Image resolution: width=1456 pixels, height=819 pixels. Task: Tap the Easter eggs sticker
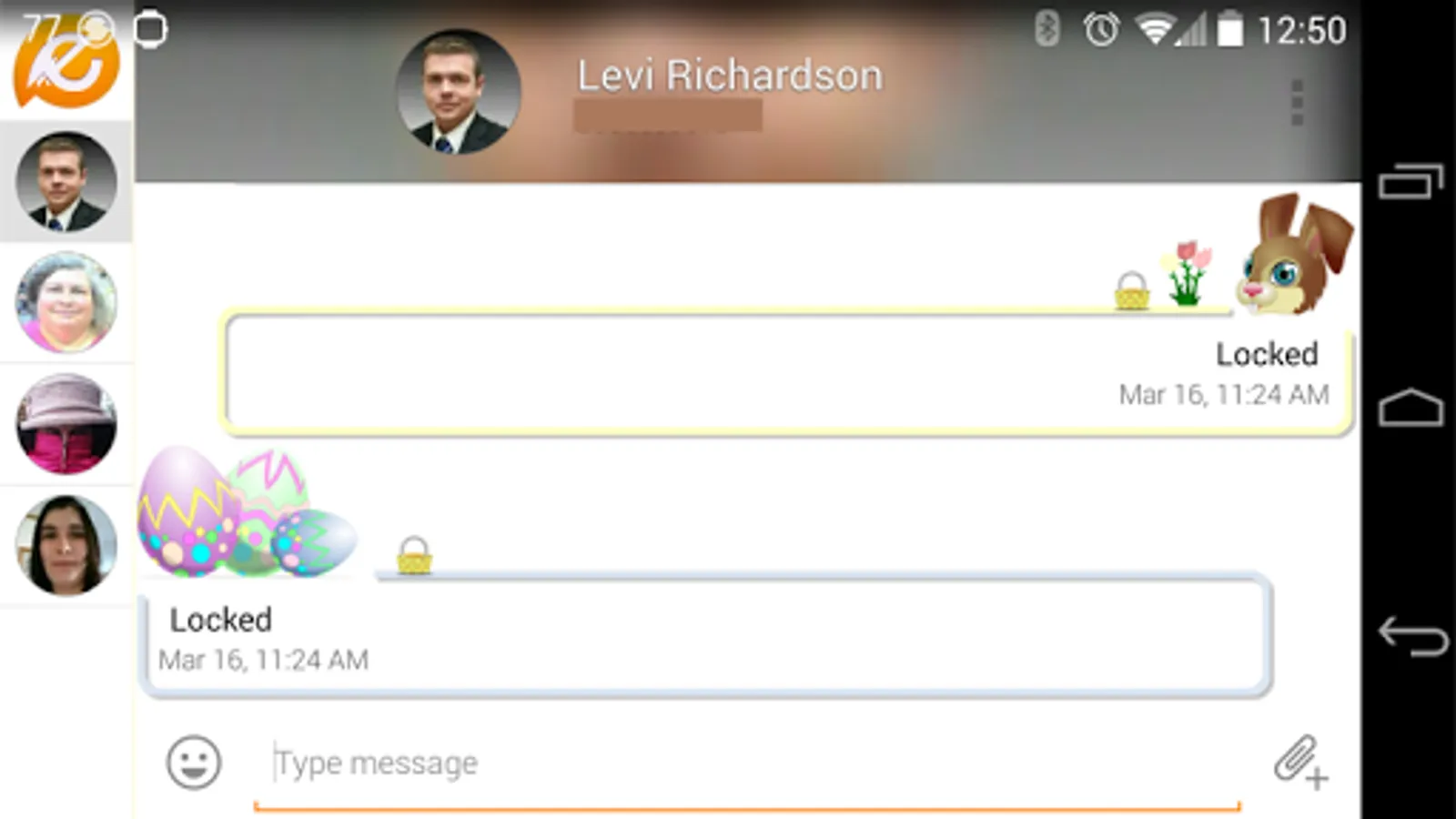click(x=246, y=511)
